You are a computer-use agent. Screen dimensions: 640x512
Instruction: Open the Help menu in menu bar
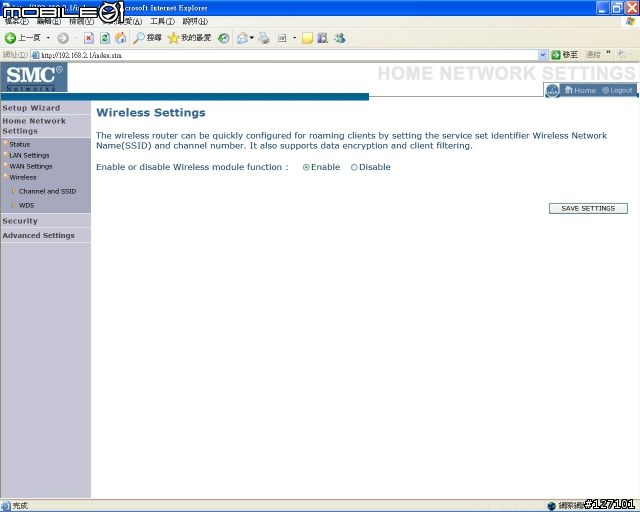pyautogui.click(x=195, y=22)
